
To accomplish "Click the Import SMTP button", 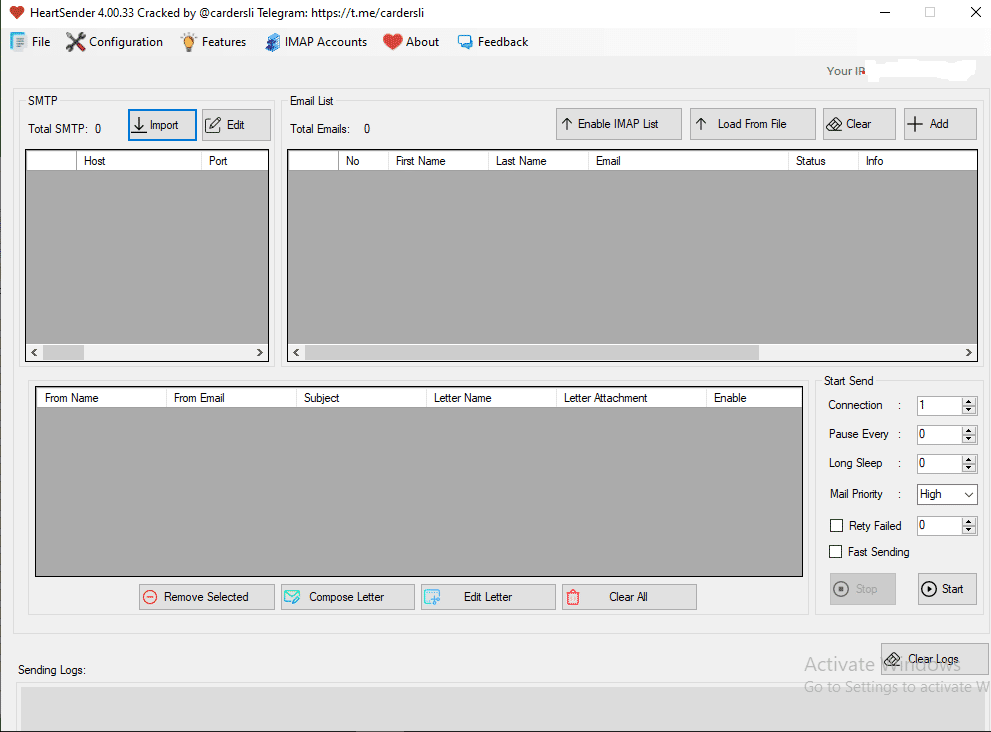I will [x=162, y=125].
